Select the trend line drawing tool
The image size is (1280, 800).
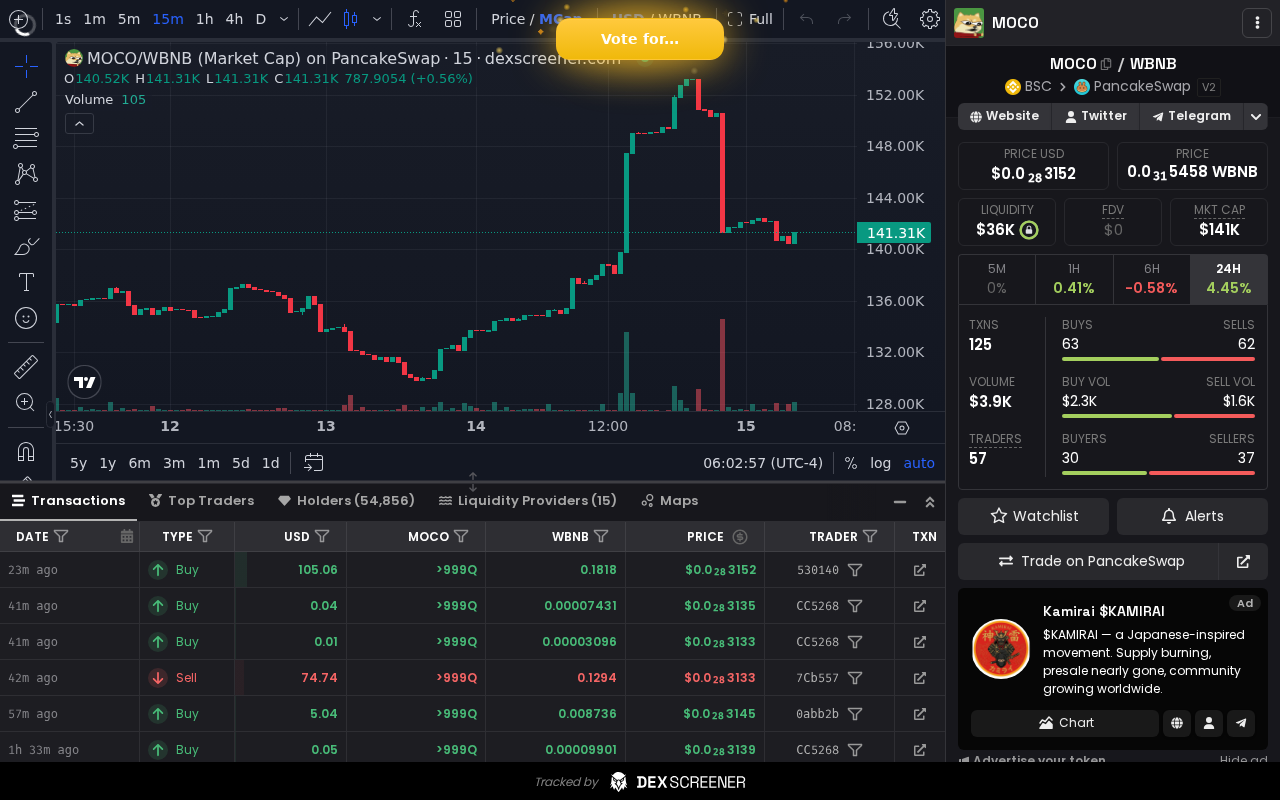(x=26, y=102)
